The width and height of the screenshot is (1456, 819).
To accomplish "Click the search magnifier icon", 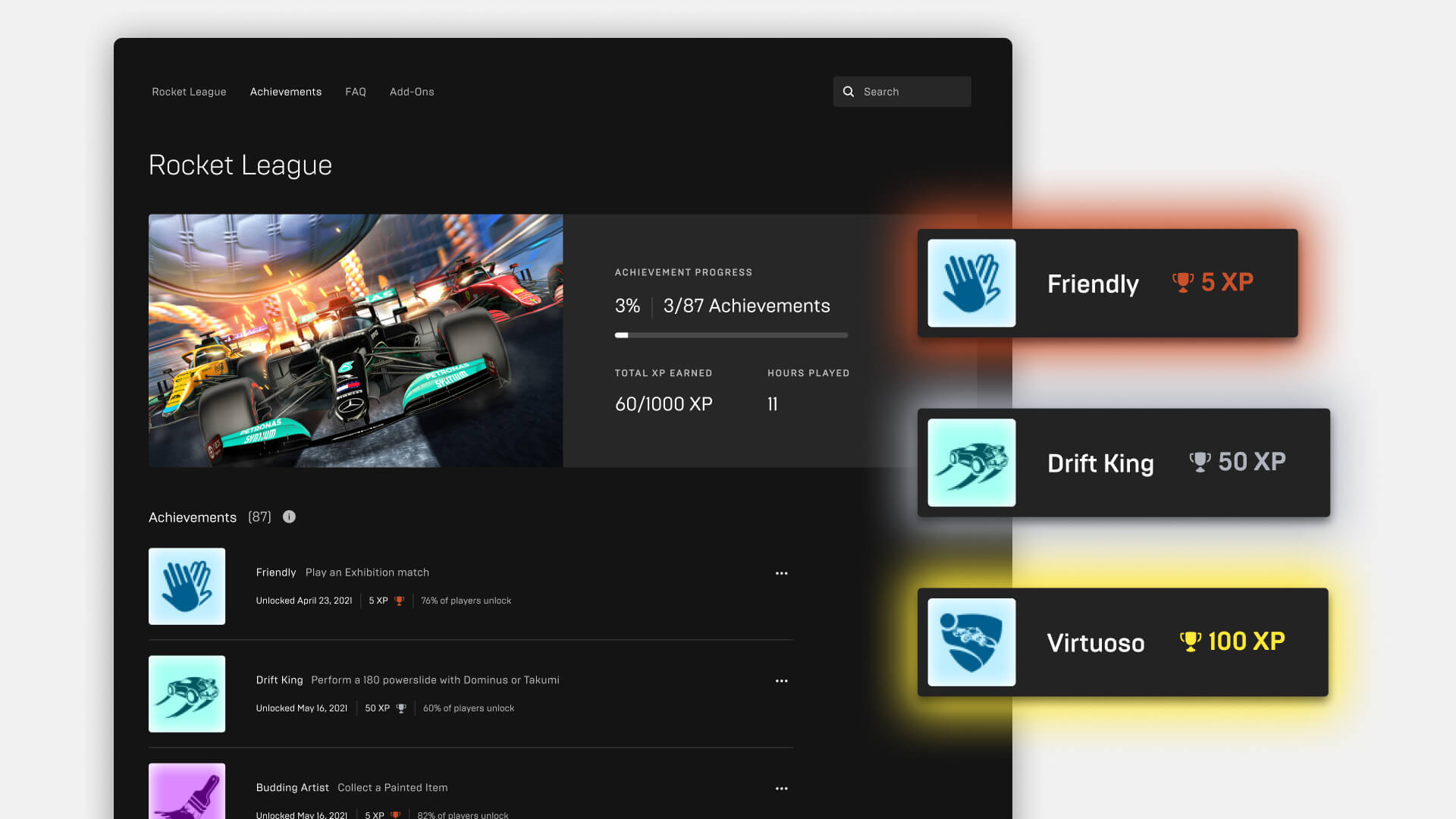I will [849, 91].
